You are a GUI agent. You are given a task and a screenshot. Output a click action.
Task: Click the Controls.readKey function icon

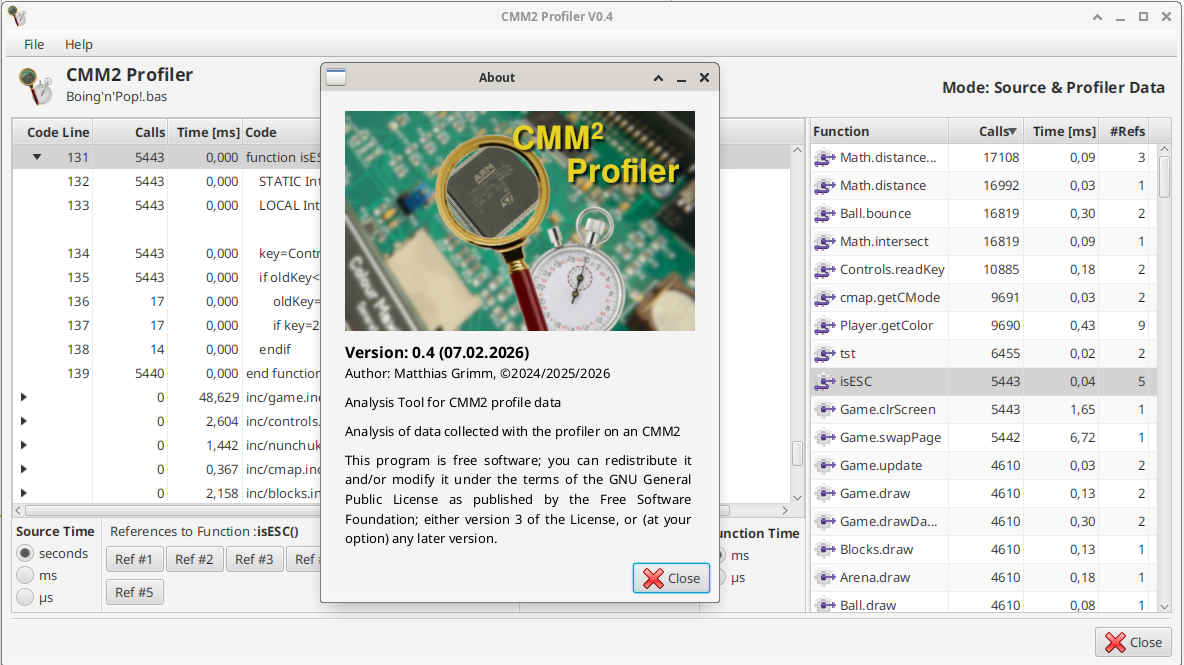point(824,270)
